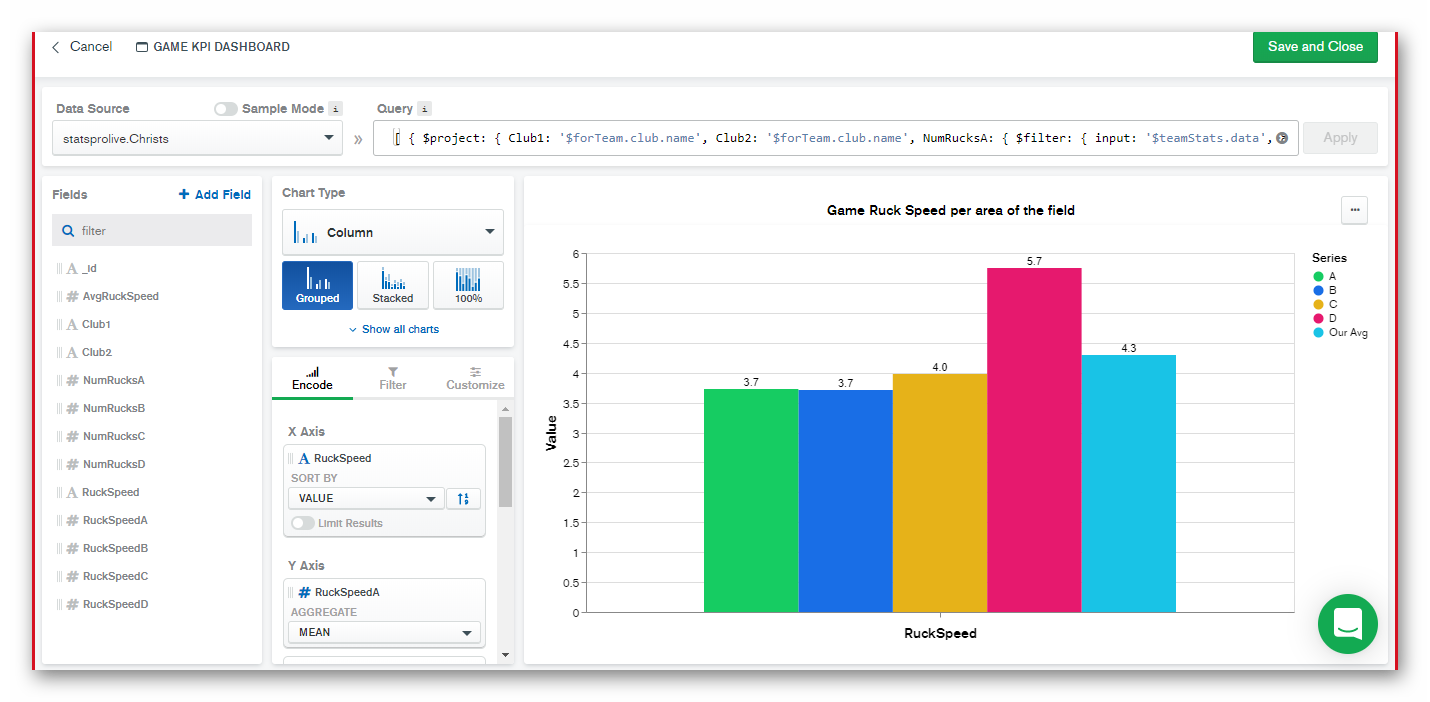Switch to the Filter tab
Image resolution: width=1430 pixels, height=702 pixels.
click(x=393, y=377)
